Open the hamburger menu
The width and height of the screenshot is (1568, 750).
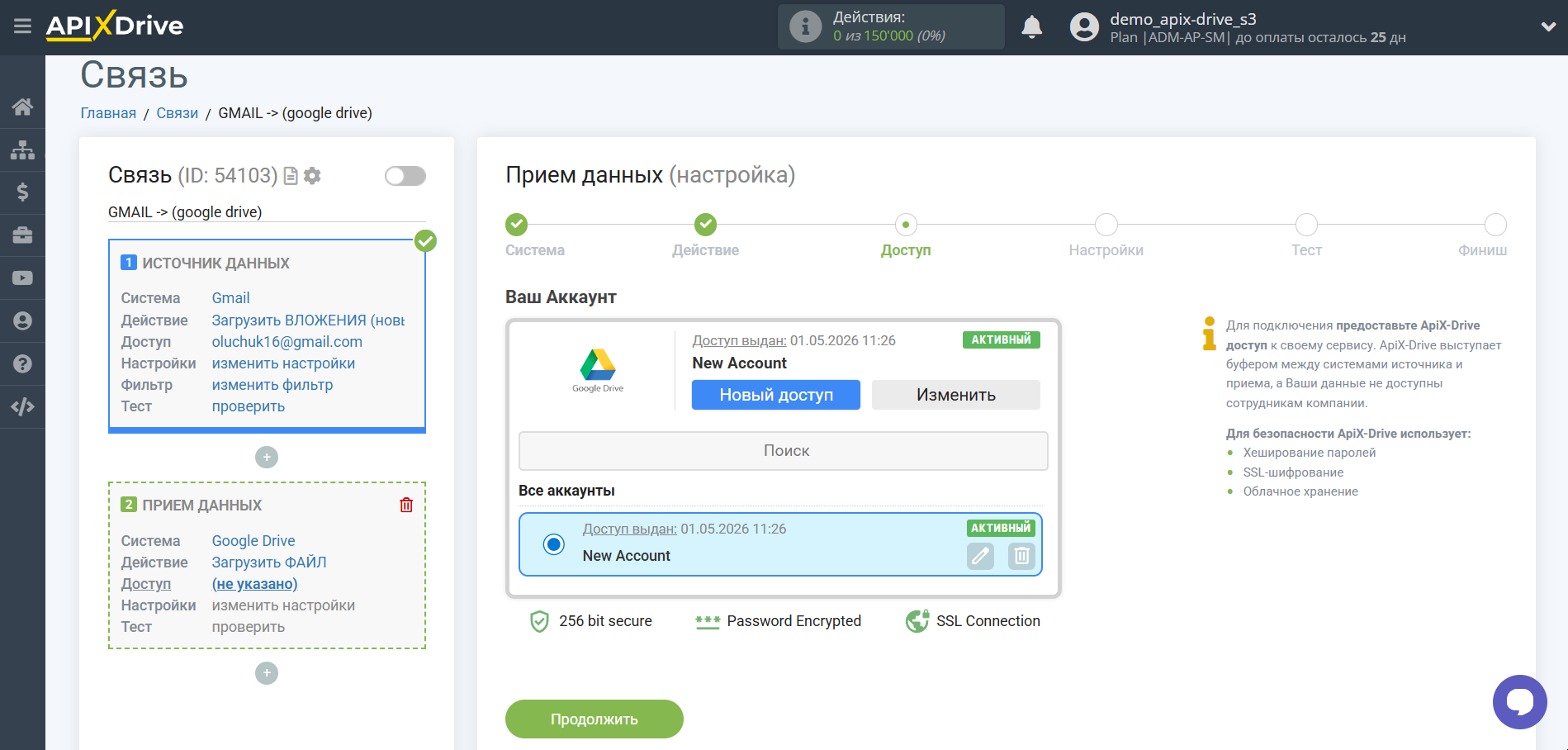22,26
